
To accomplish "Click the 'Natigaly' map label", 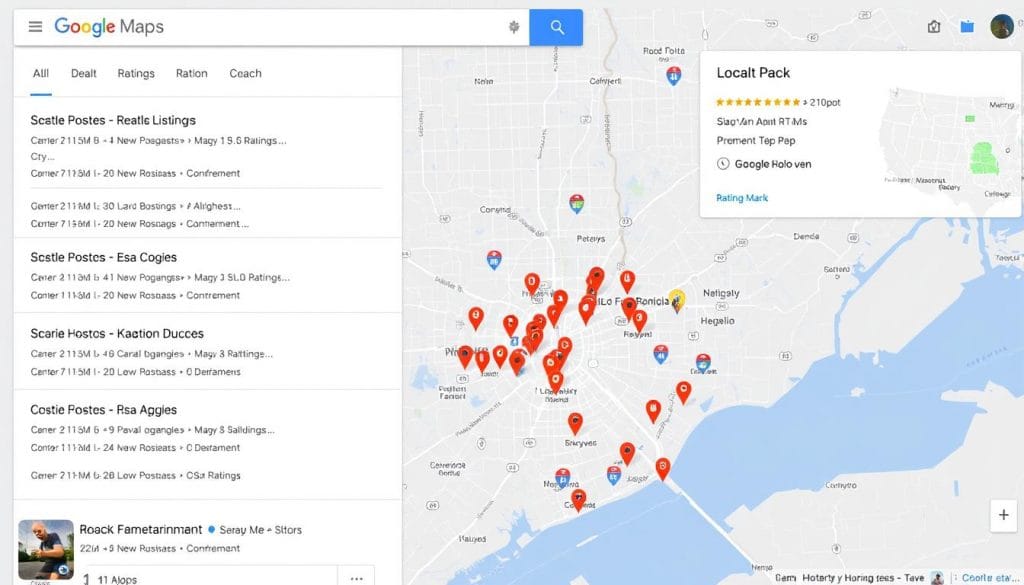I will click(721, 293).
